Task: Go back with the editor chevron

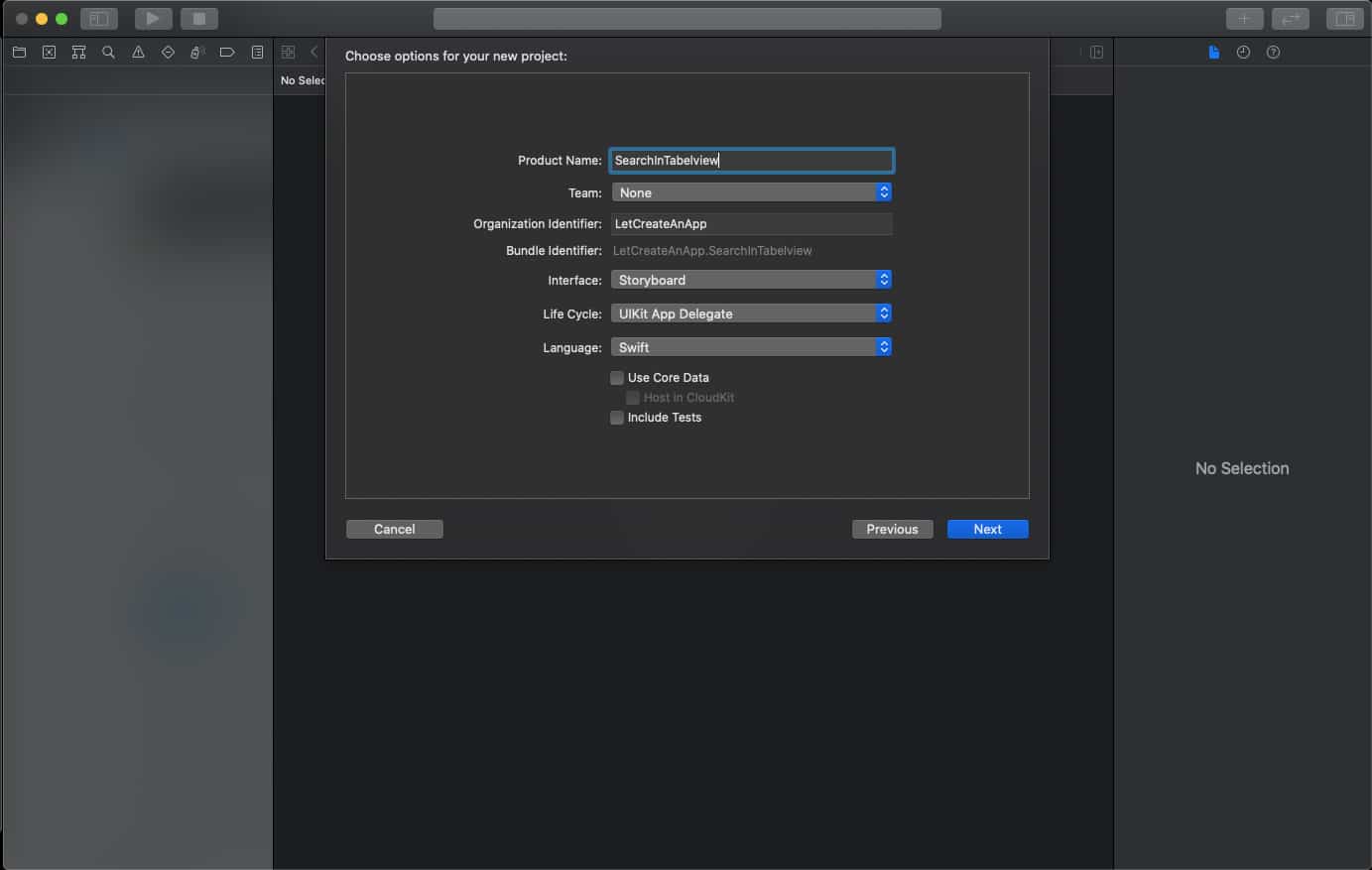Action: pyautogui.click(x=313, y=53)
